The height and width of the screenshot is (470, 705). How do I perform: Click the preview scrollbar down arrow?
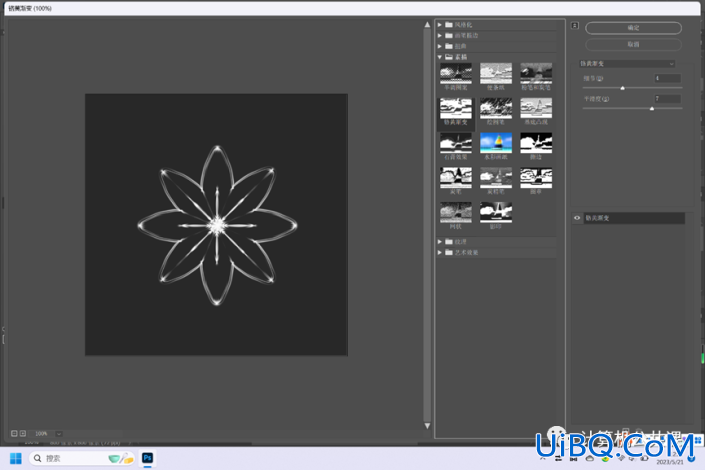click(427, 425)
